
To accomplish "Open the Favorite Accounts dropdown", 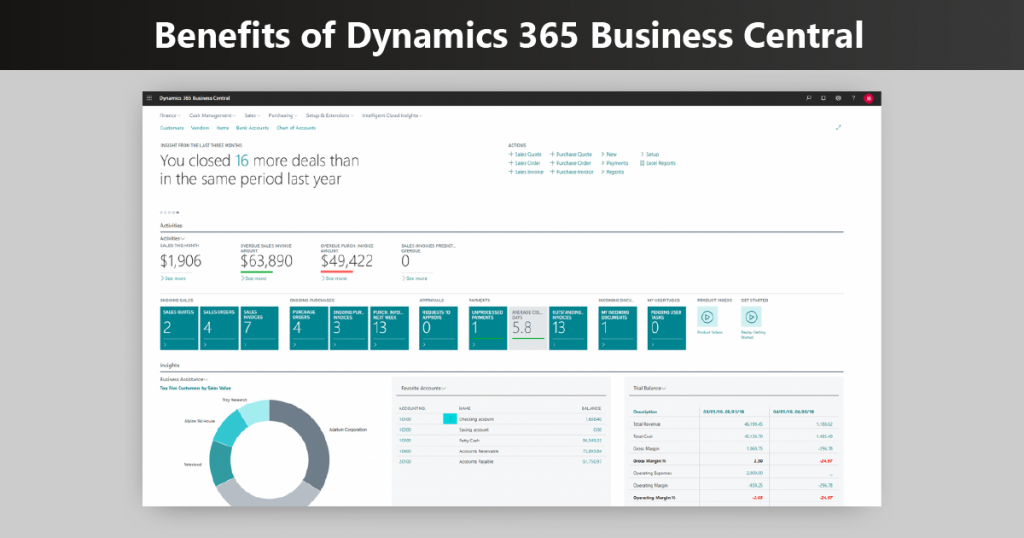I will [x=423, y=388].
